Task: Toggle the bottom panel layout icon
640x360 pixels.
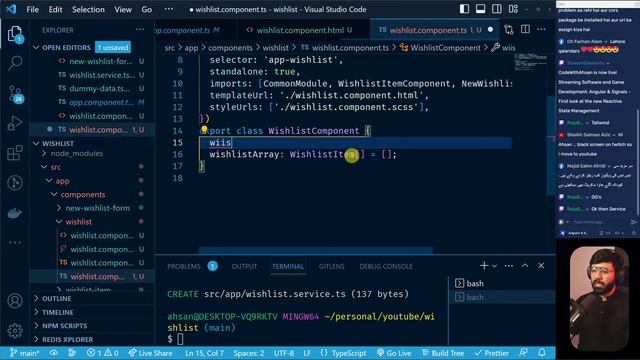Action: point(480,9)
